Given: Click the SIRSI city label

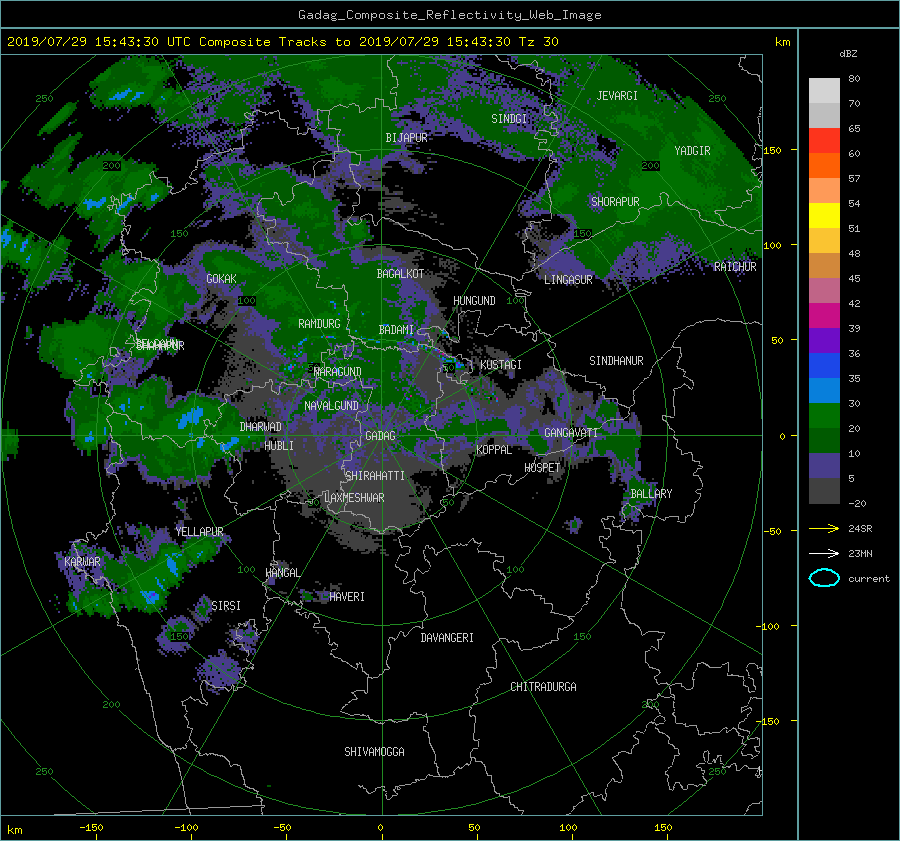Looking at the screenshot, I should point(226,606).
